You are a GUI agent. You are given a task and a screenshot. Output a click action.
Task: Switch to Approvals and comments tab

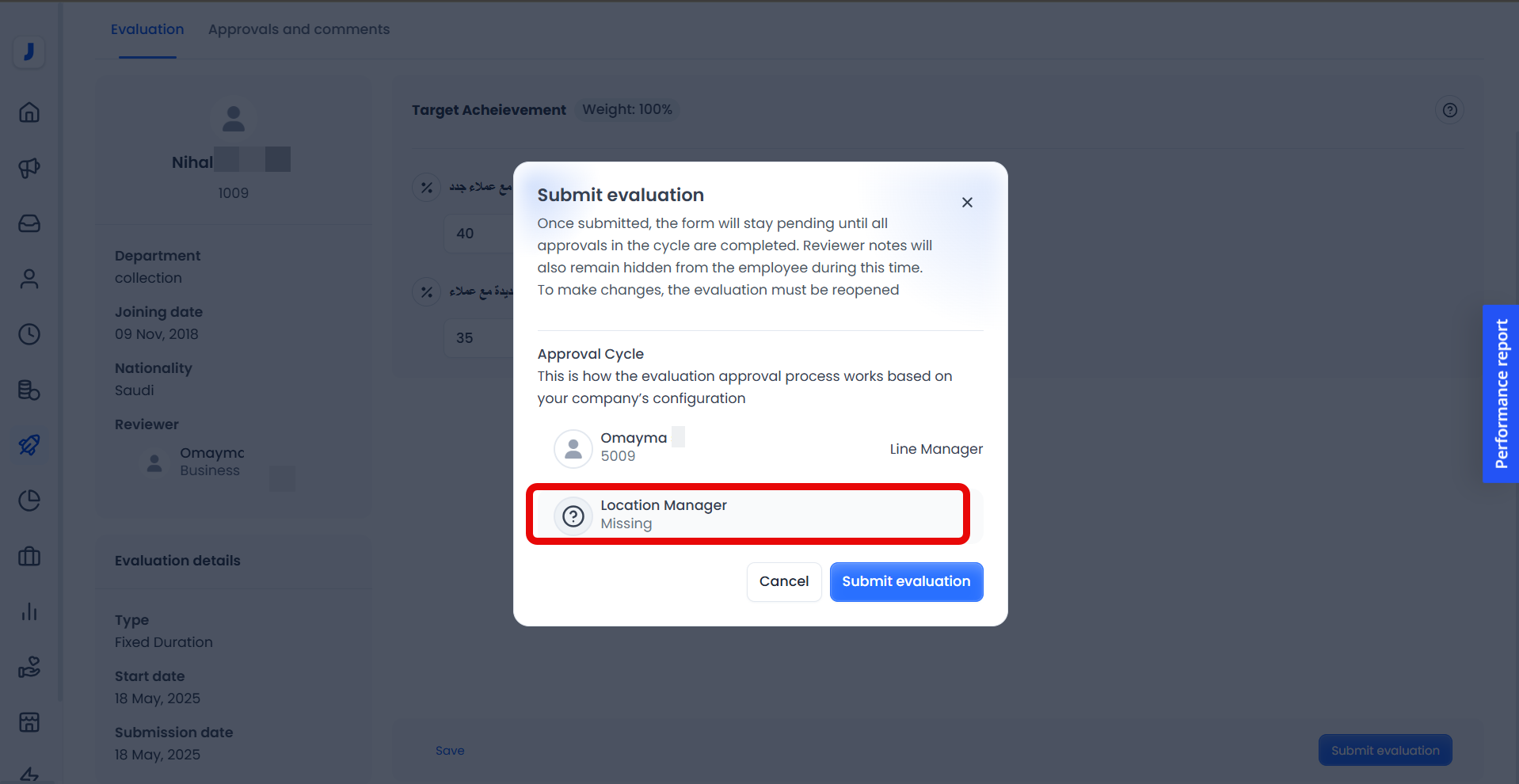point(299,29)
